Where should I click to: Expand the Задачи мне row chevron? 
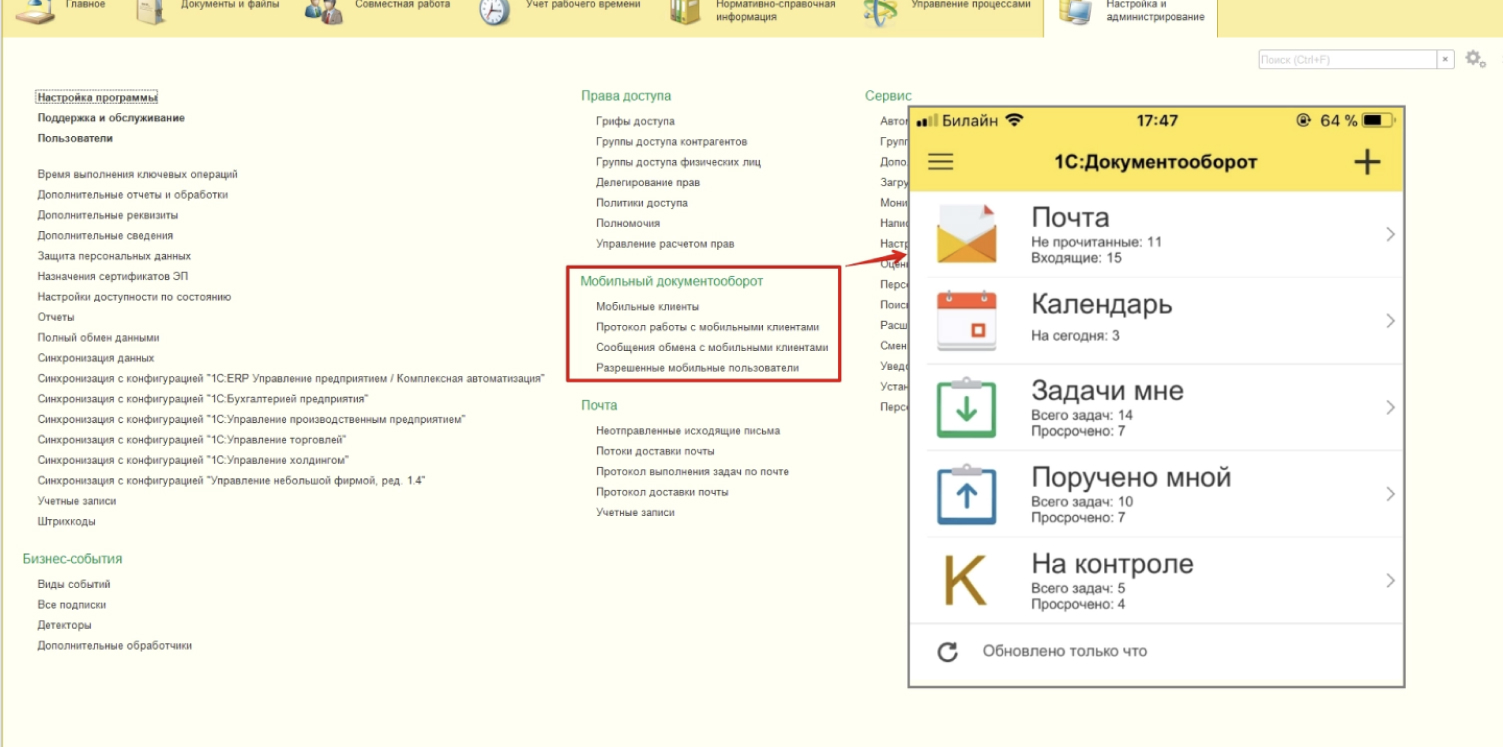point(1390,407)
